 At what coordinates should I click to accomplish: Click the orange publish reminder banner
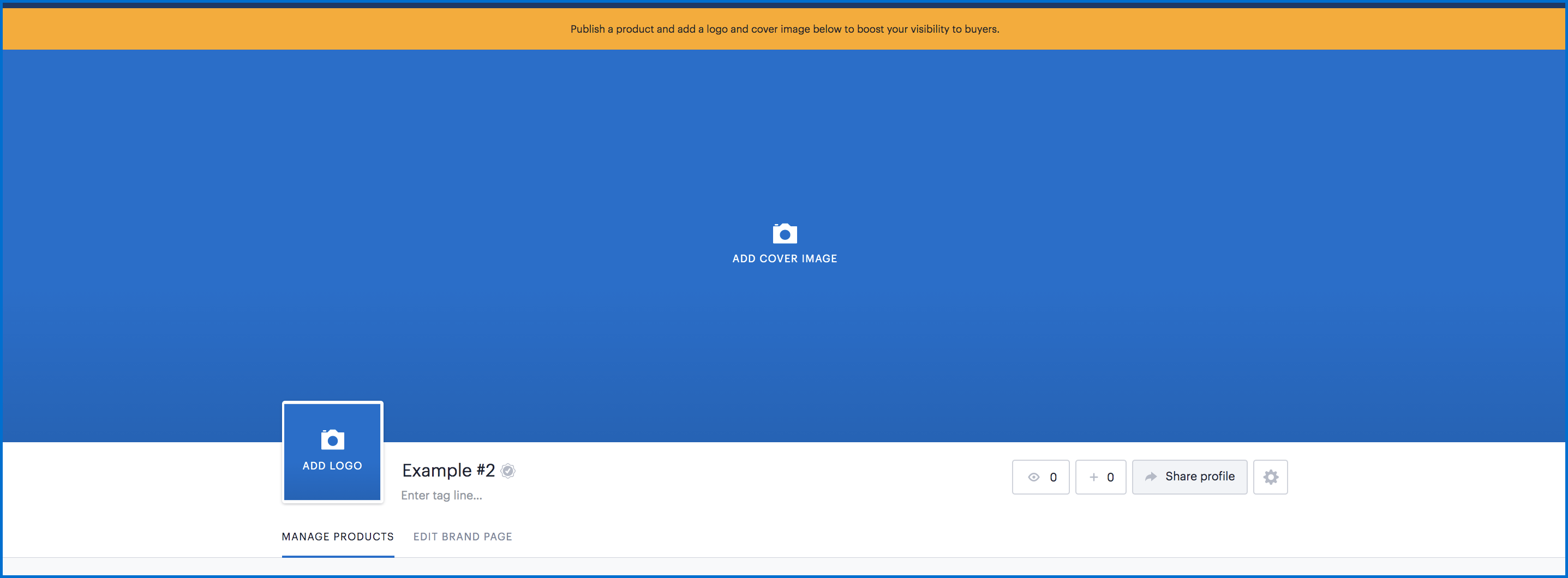coord(784,28)
